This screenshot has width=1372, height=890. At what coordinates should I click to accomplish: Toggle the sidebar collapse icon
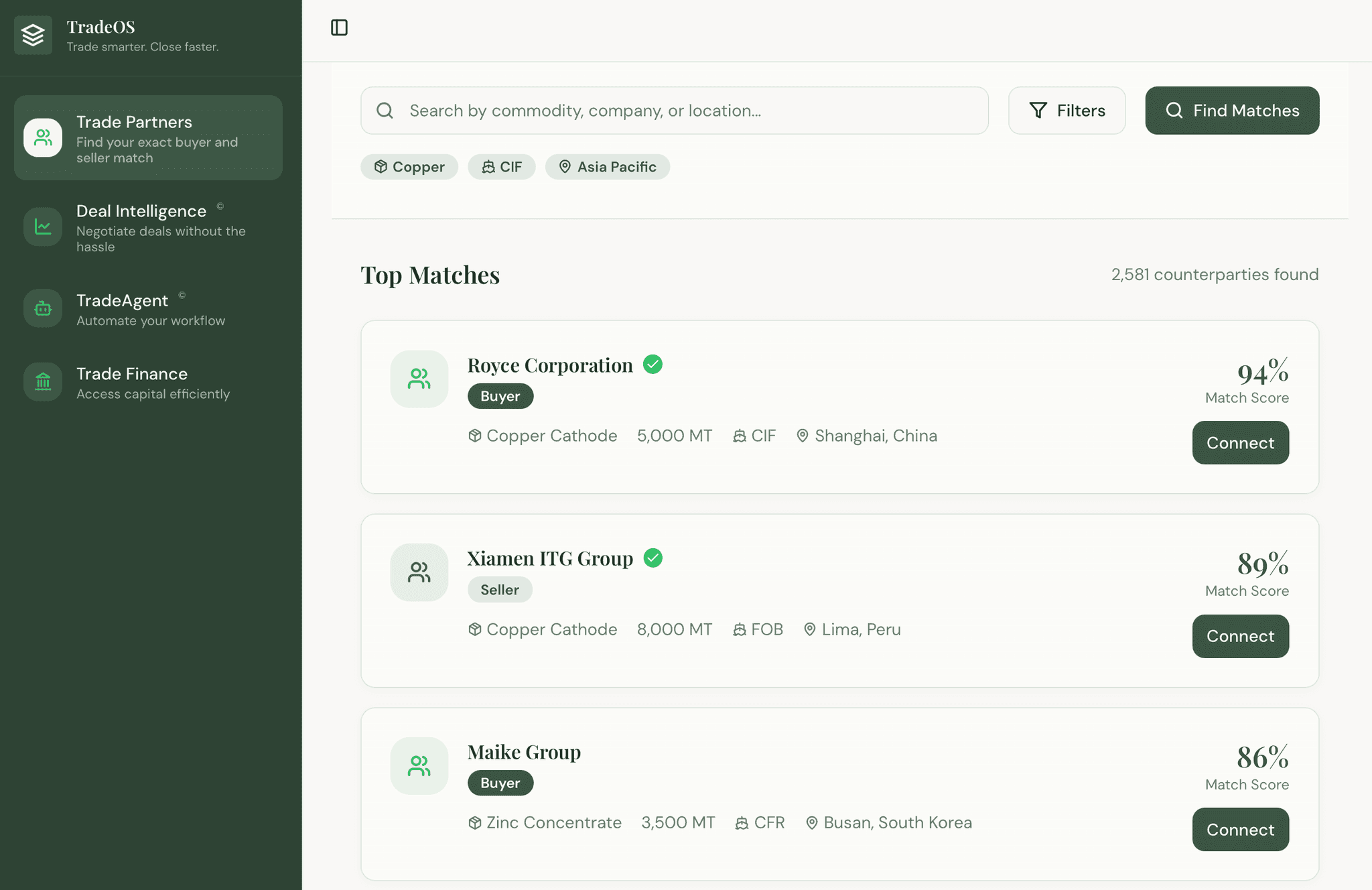(339, 27)
